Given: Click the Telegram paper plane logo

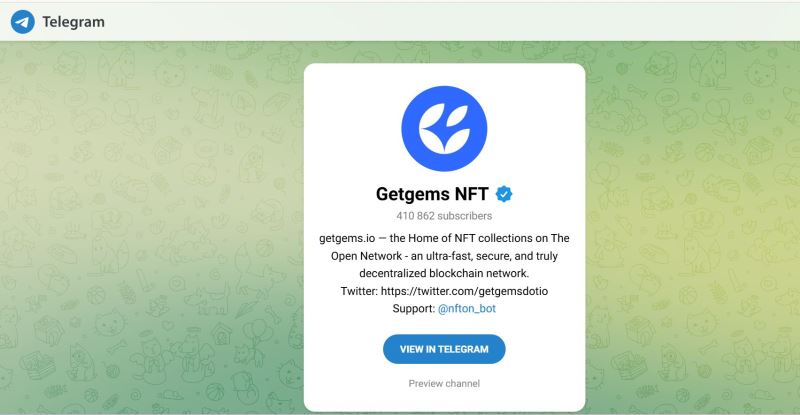Looking at the screenshot, I should pos(23,21).
